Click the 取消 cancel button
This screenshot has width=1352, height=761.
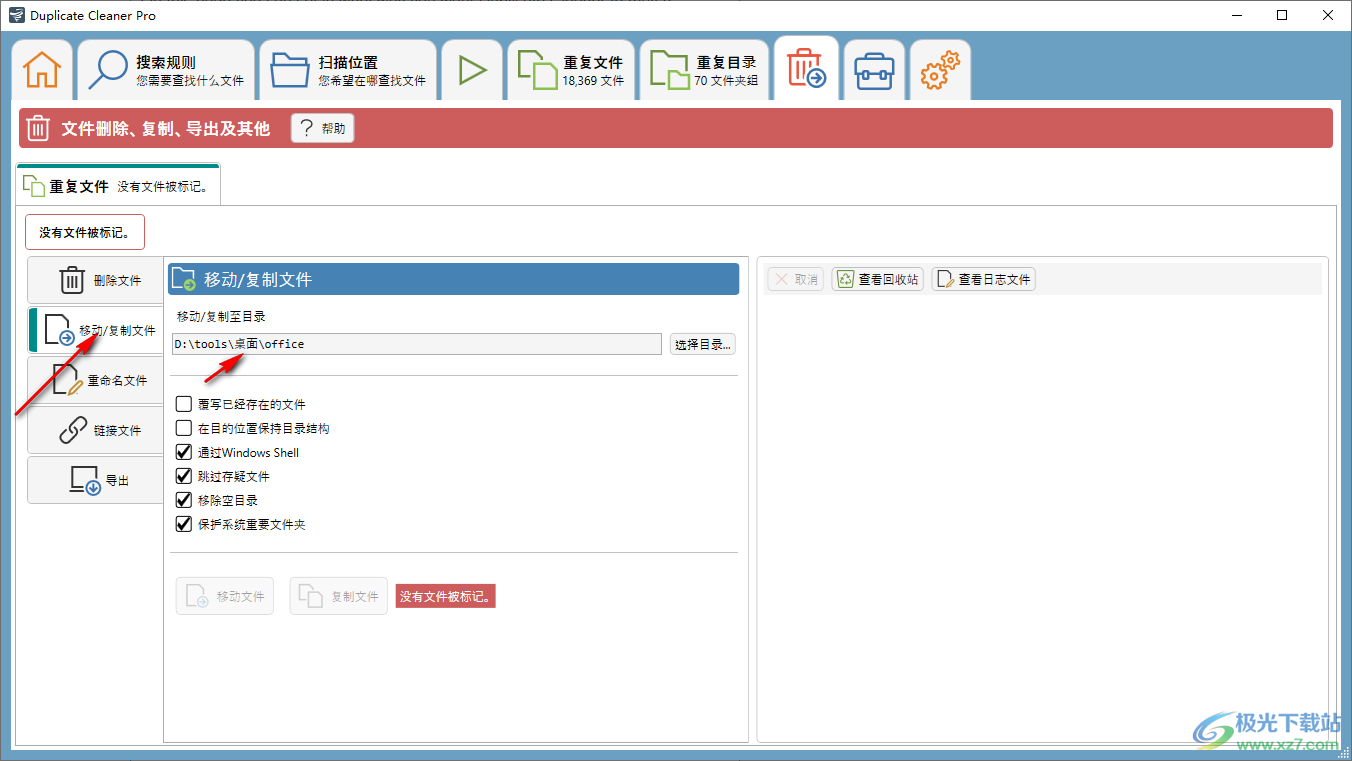click(796, 279)
